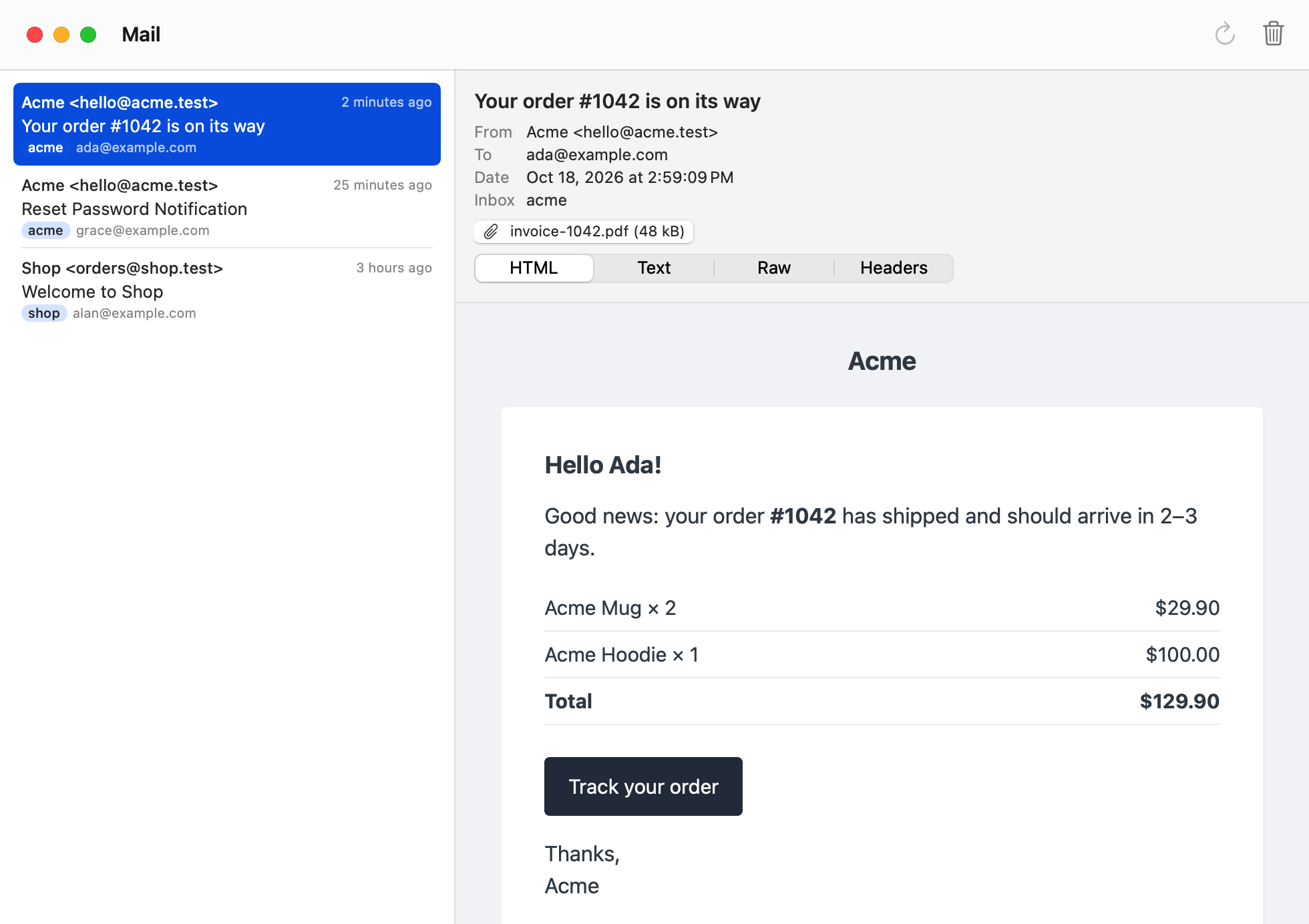
Task: Switch to the Raw view tab
Action: (774, 268)
